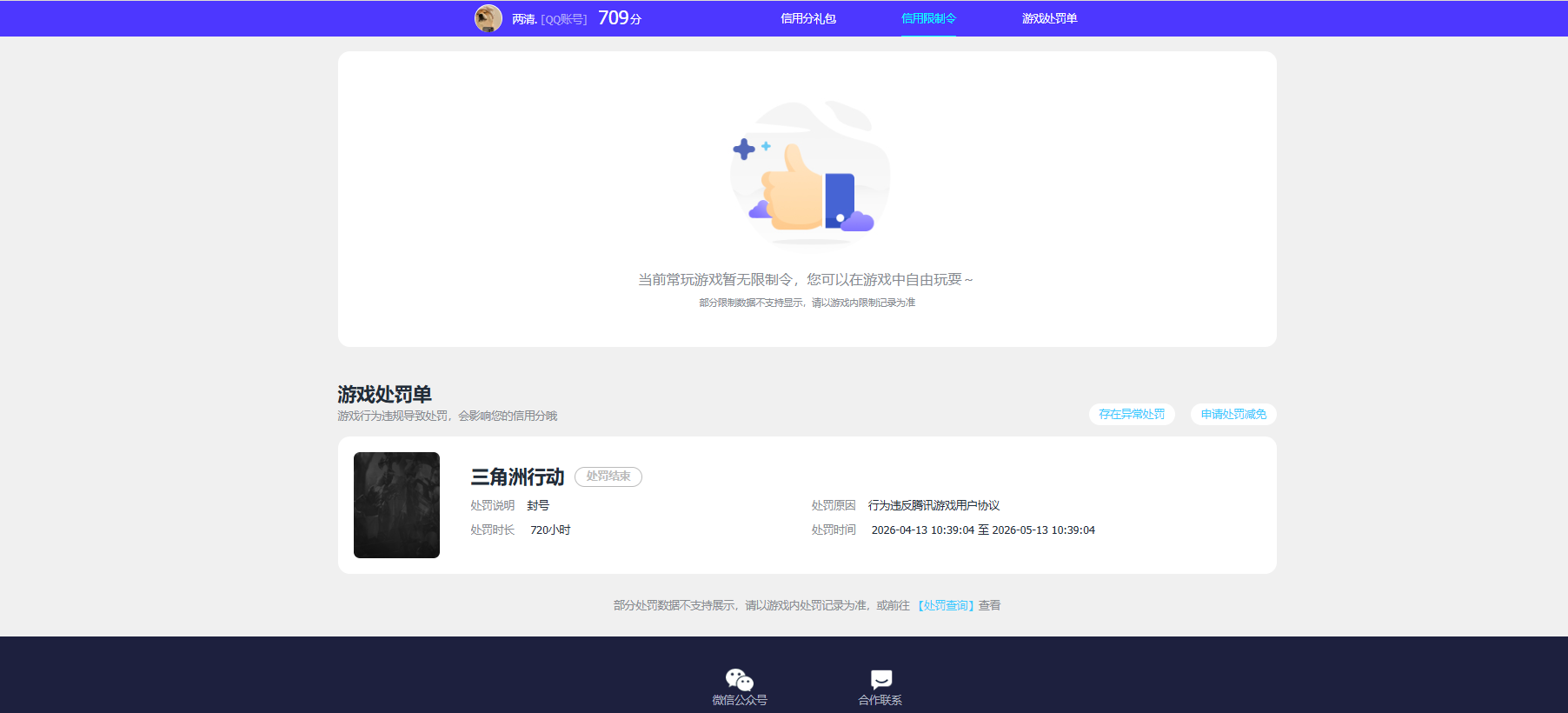1568x713 pixels.
Task: Click the 封号 penalty description value
Action: click(538, 505)
